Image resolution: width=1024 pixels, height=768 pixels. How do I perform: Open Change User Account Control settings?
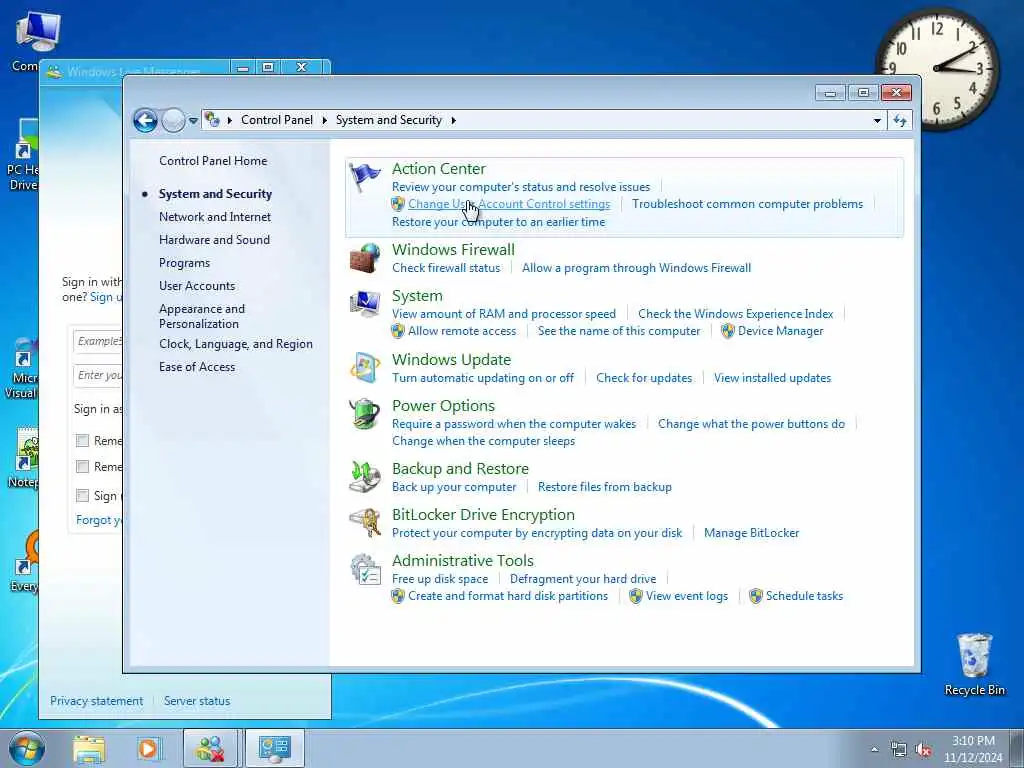click(509, 204)
